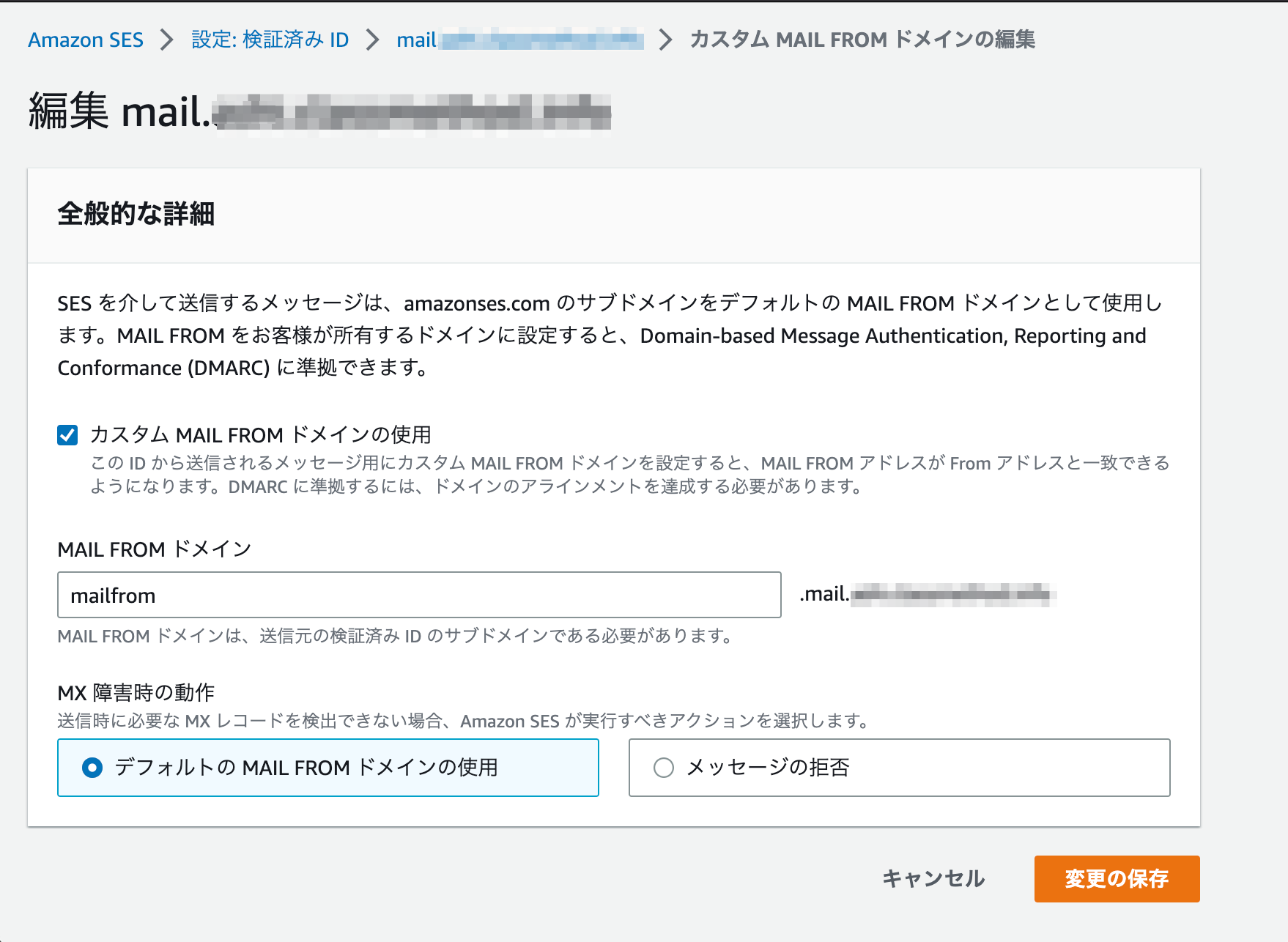Click the chevron following 設定: 検証済み ID
Image resolution: width=1288 pixels, height=942 pixels.
(374, 40)
